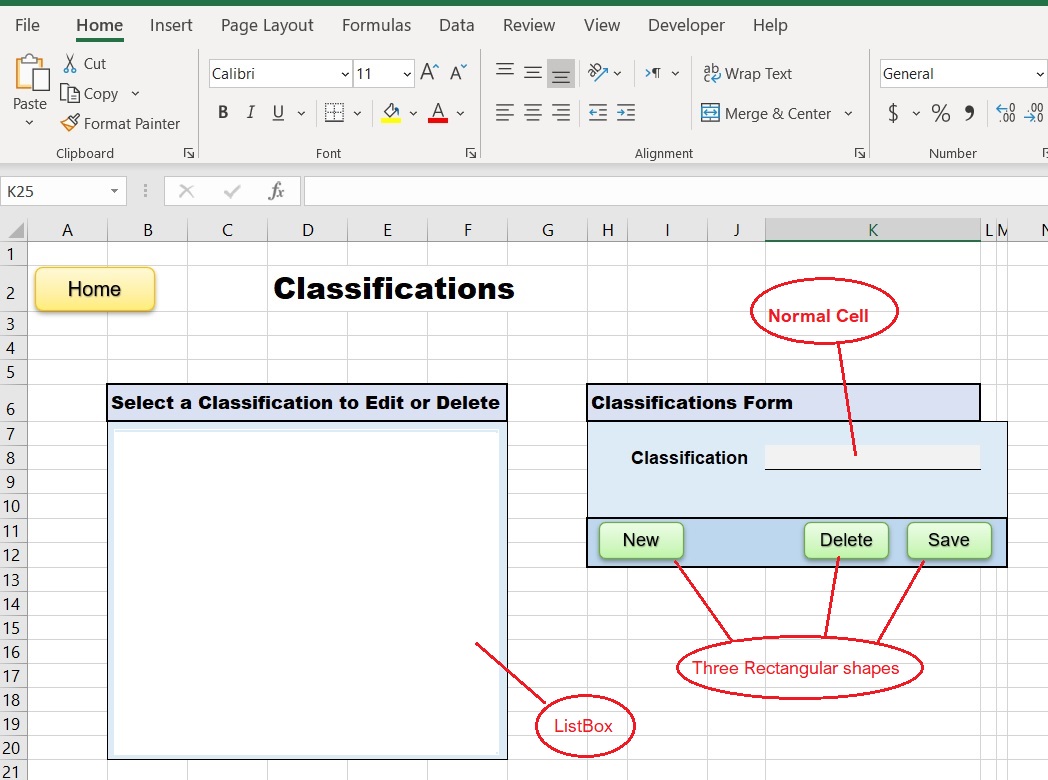Cut the selection with the scissors icon
This screenshot has width=1048, height=780.
tap(70, 63)
